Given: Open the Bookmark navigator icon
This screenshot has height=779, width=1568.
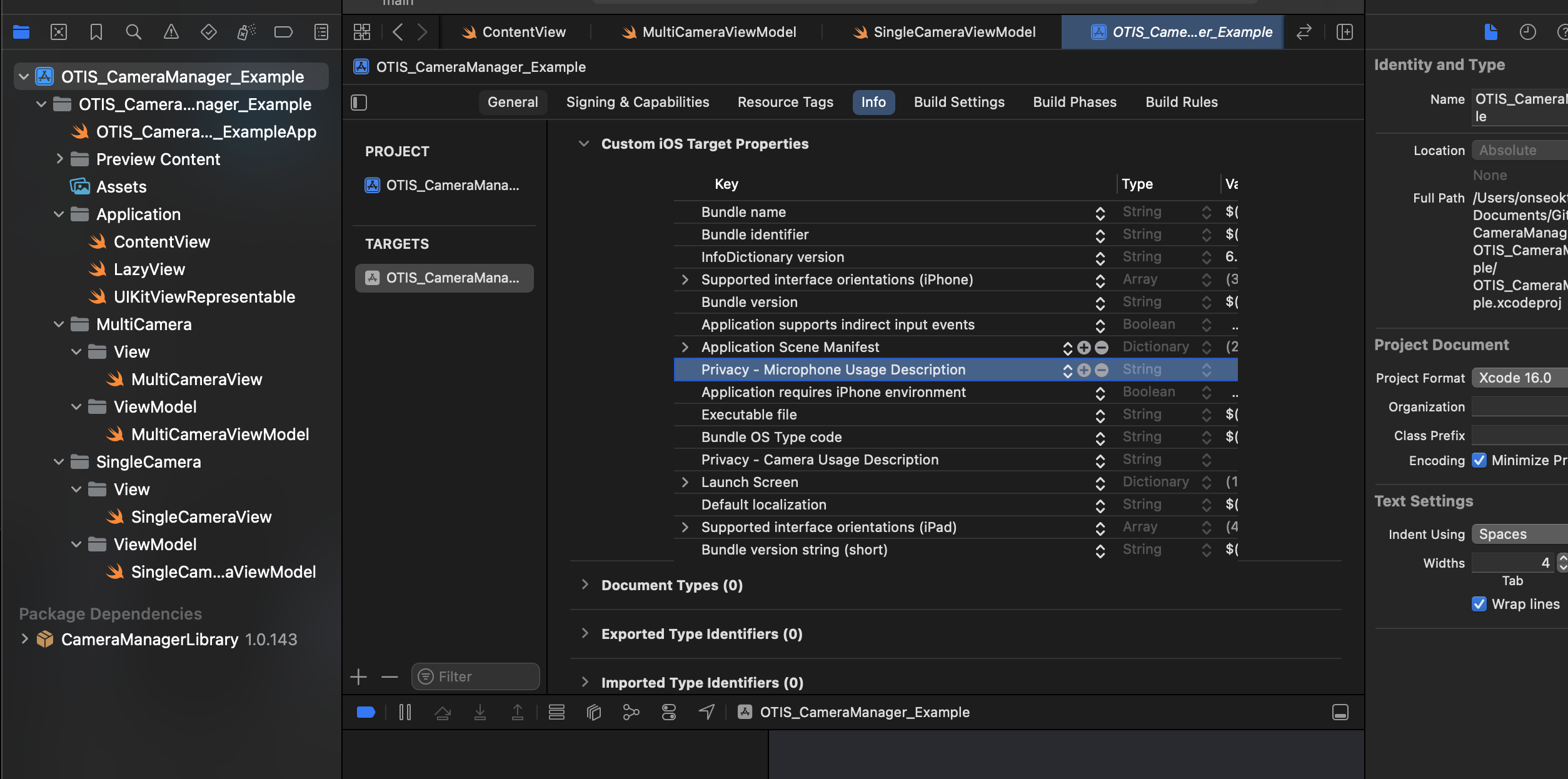Looking at the screenshot, I should pyautogui.click(x=96, y=32).
